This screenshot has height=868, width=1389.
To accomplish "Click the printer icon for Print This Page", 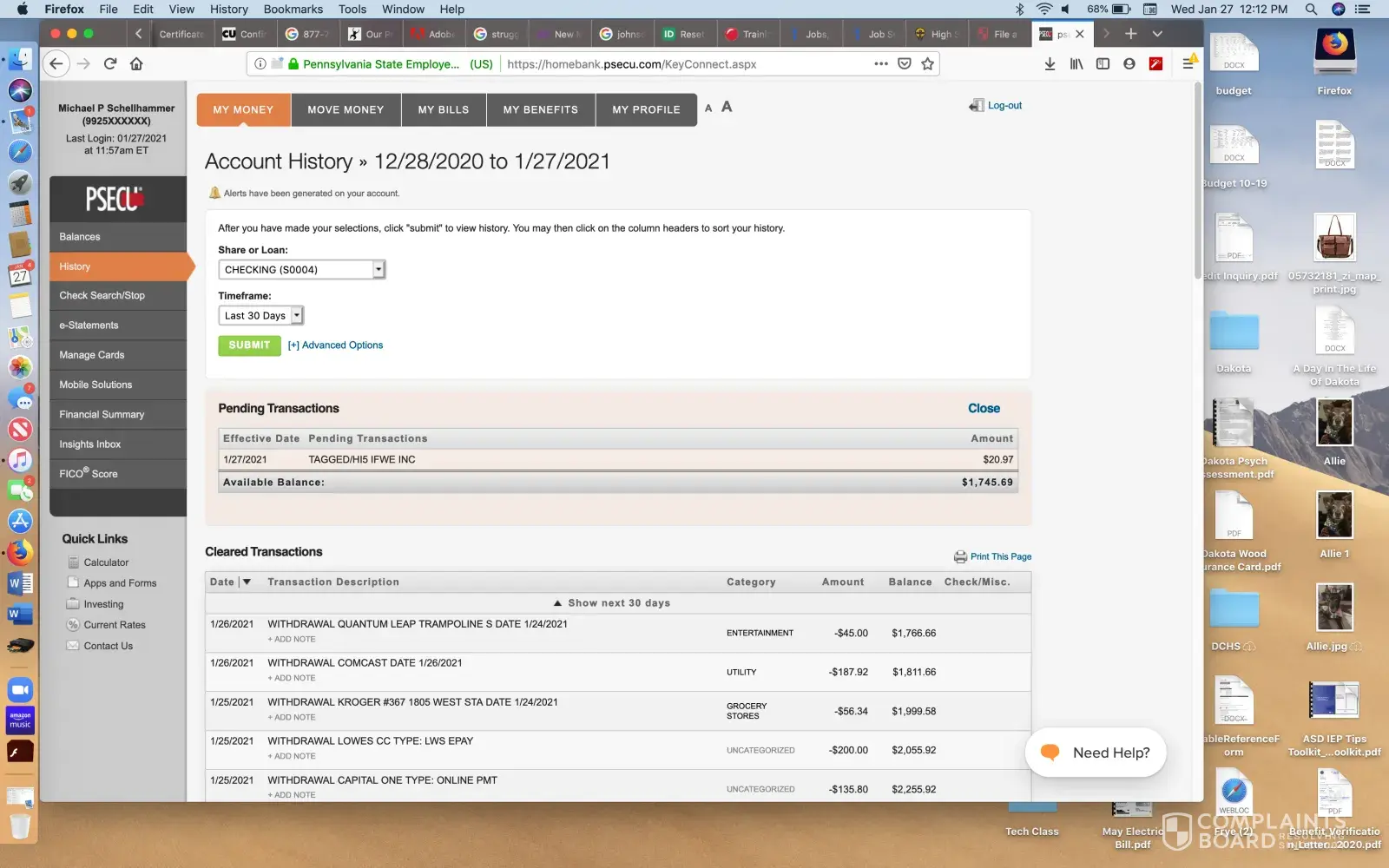I will (960, 556).
